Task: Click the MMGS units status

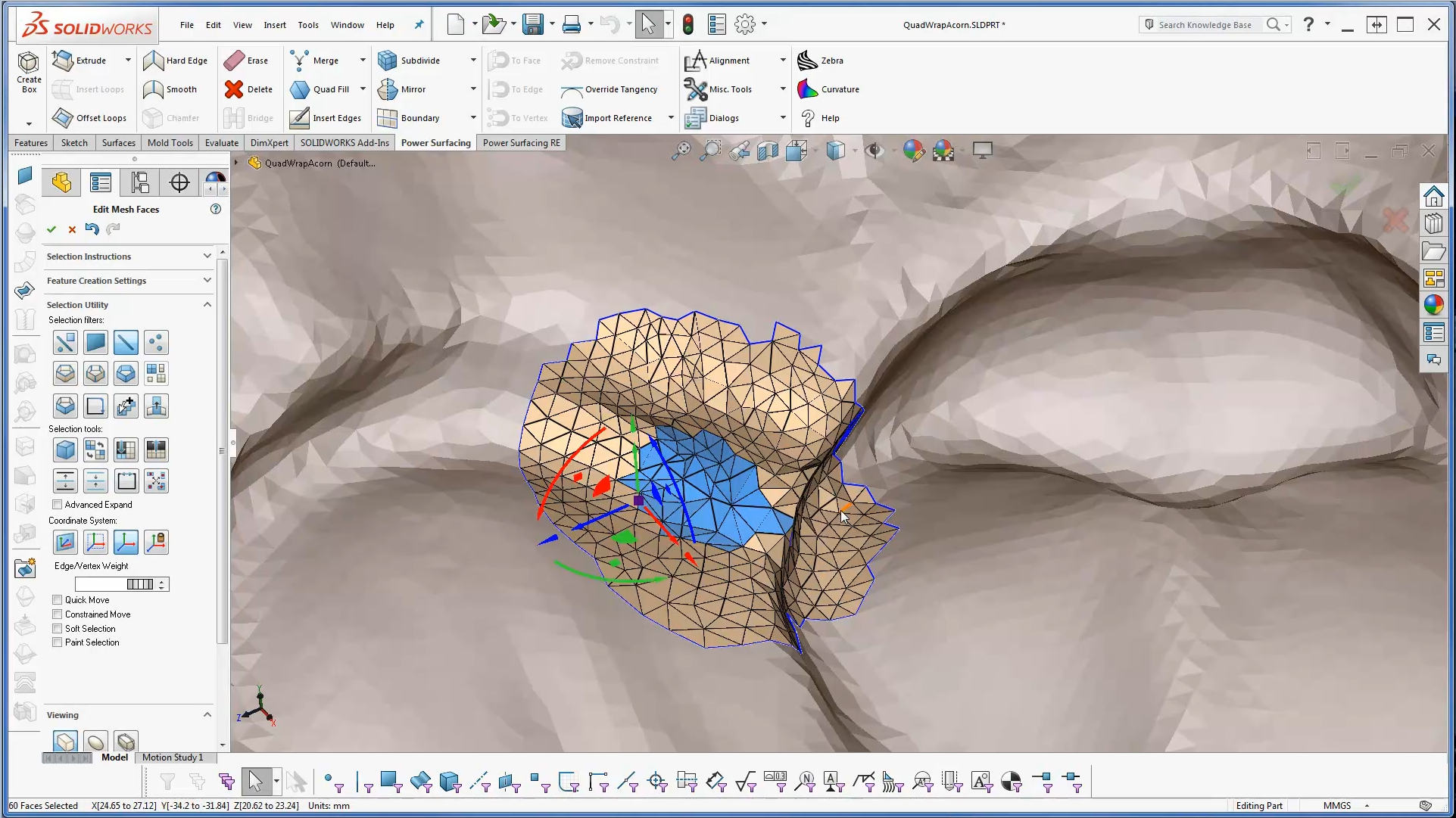Action: click(1337, 806)
